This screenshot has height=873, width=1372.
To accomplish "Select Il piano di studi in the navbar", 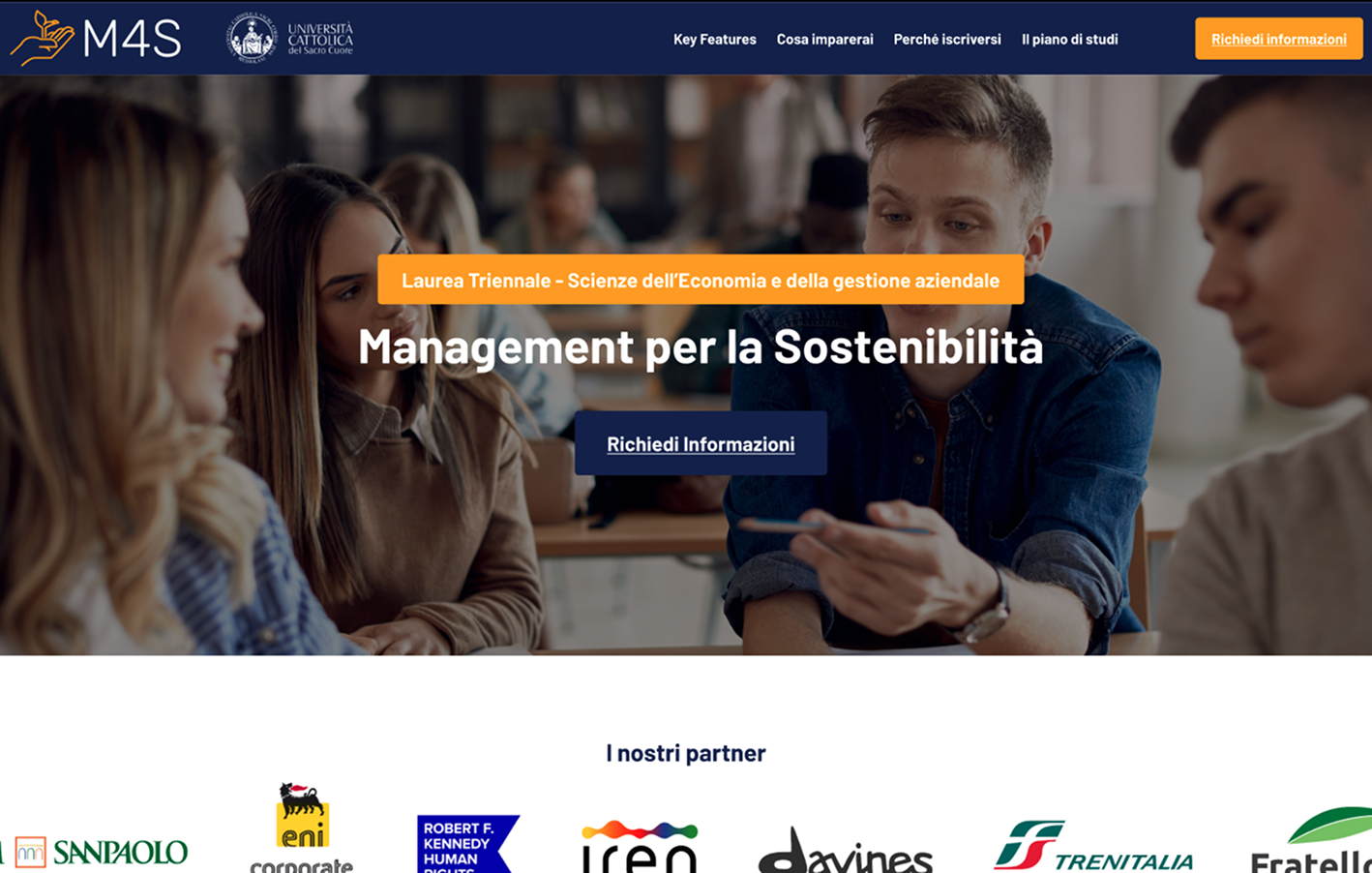I will [x=1070, y=40].
